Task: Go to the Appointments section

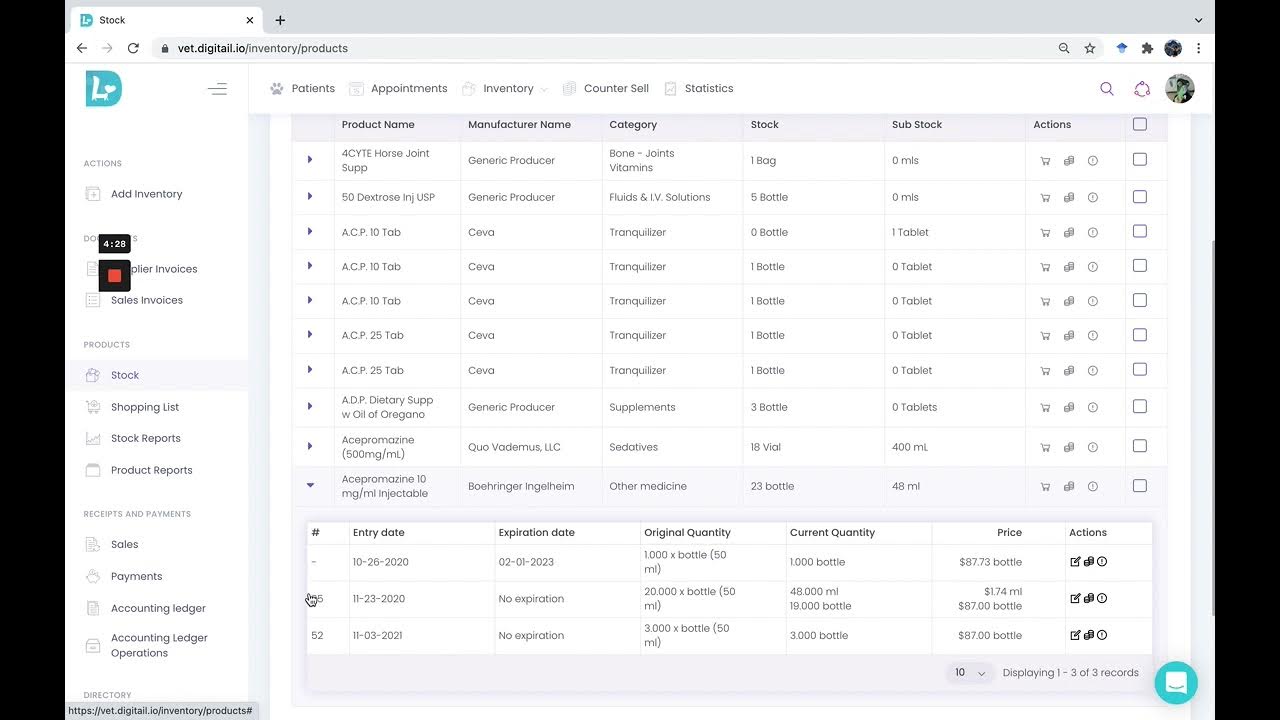Action: click(x=408, y=89)
